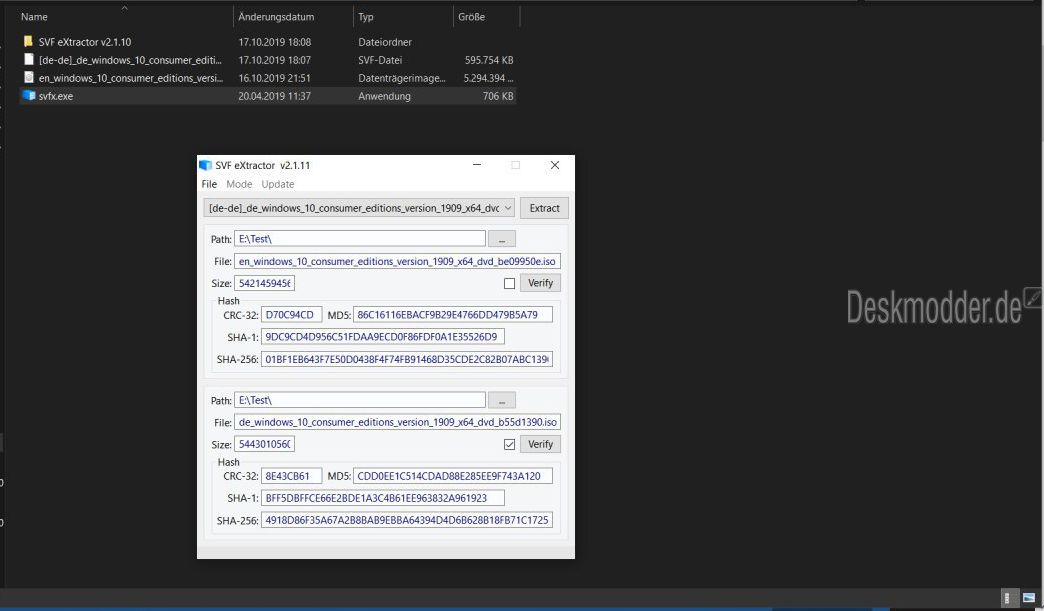The width and height of the screenshot is (1044, 611).
Task: Click the 595.754 KB size cell
Action: tap(489, 60)
